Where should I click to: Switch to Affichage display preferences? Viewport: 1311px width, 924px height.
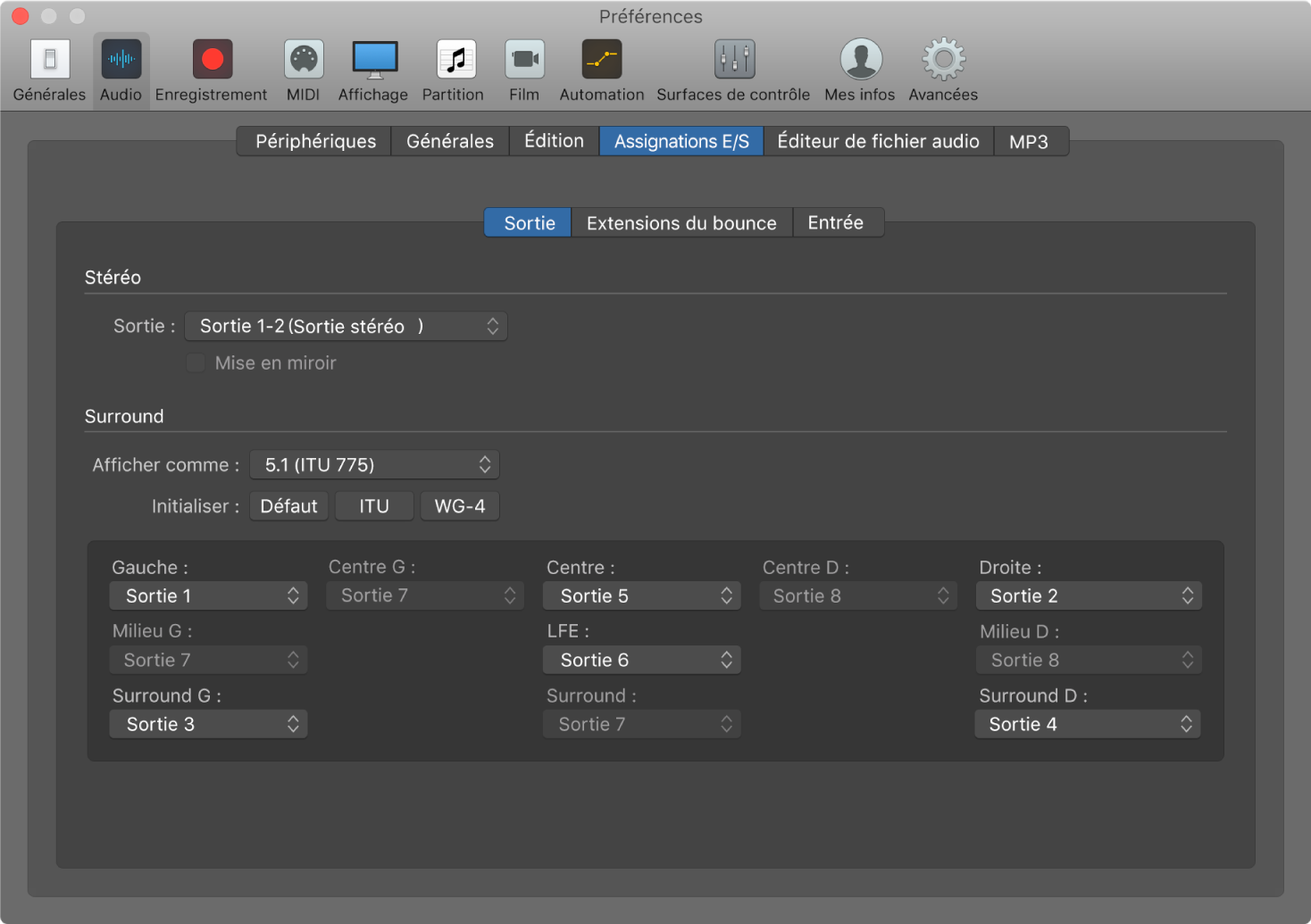[x=375, y=60]
